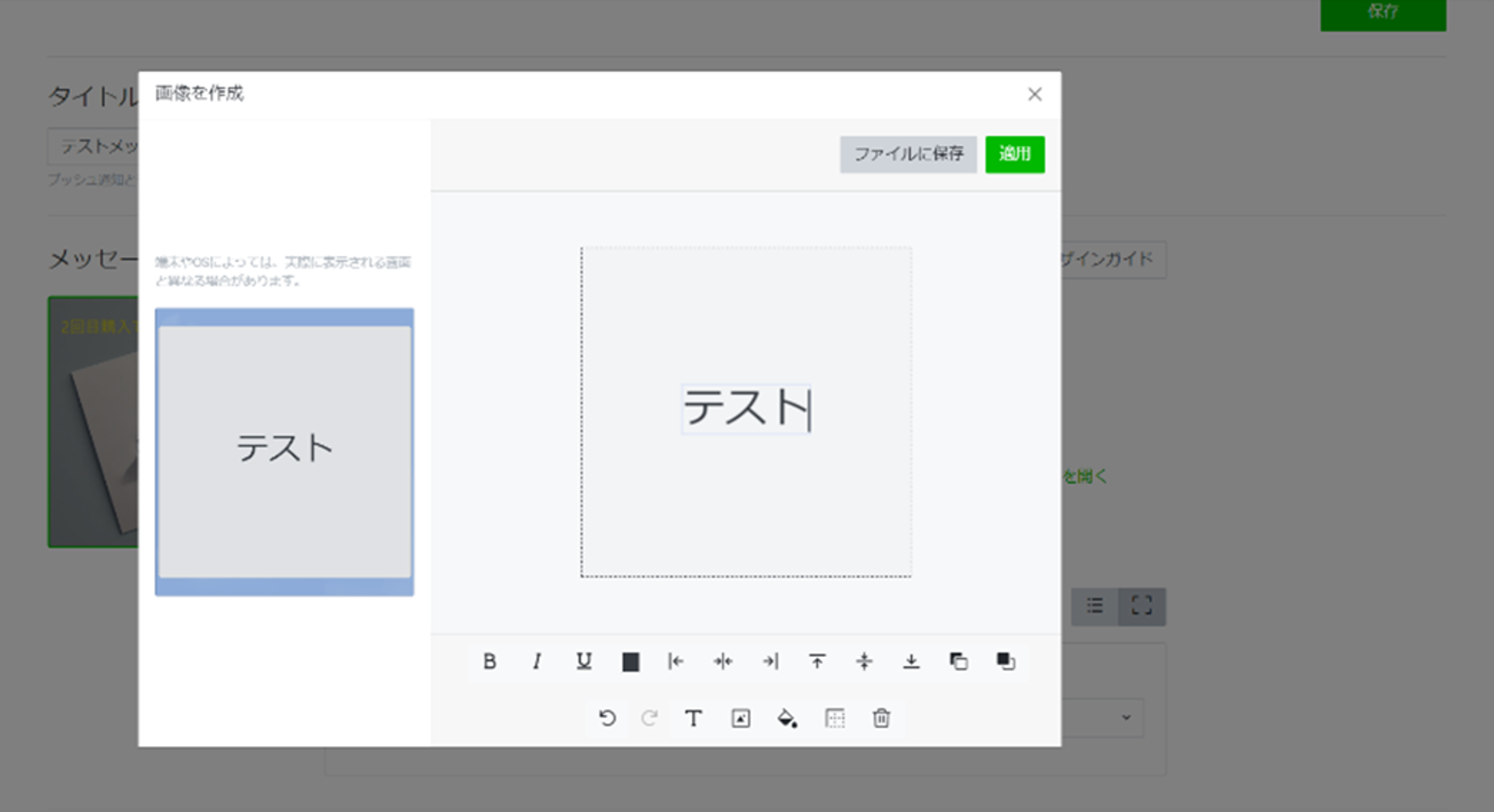Insert an image onto canvas

(x=741, y=719)
